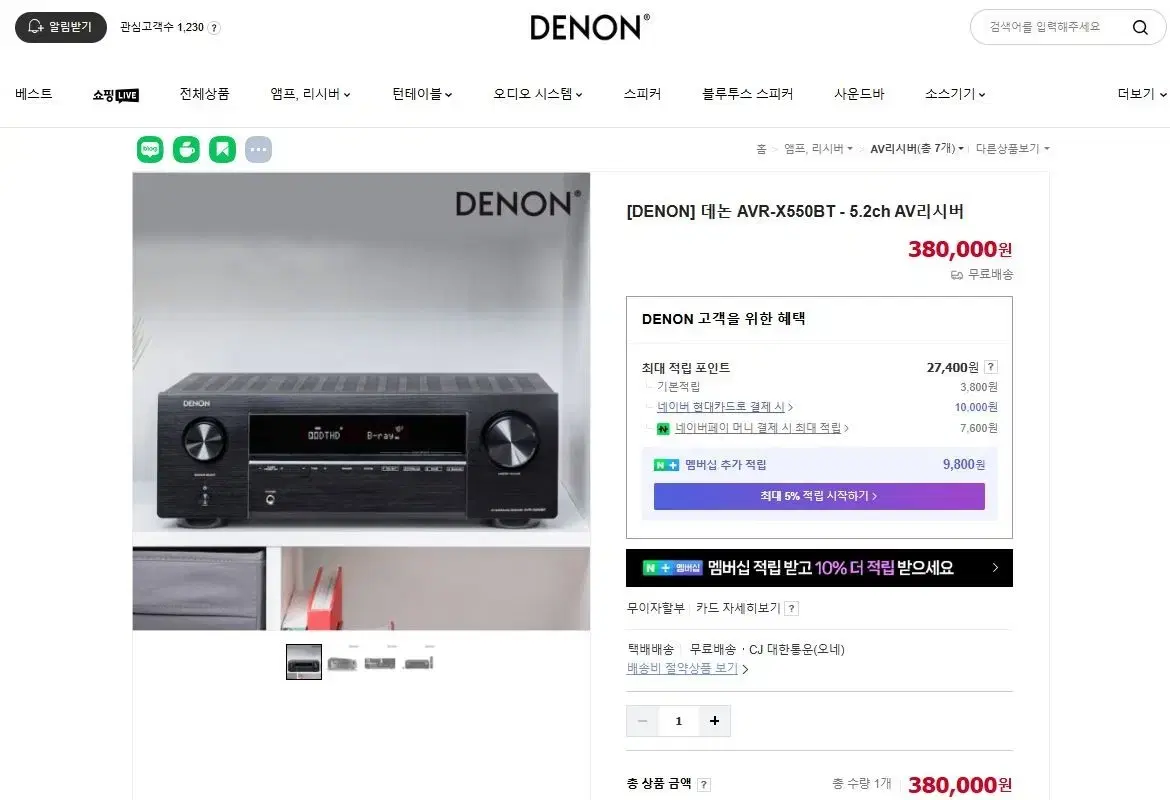Select the second product thumbnail image
The height and width of the screenshot is (800, 1170).
(342, 663)
